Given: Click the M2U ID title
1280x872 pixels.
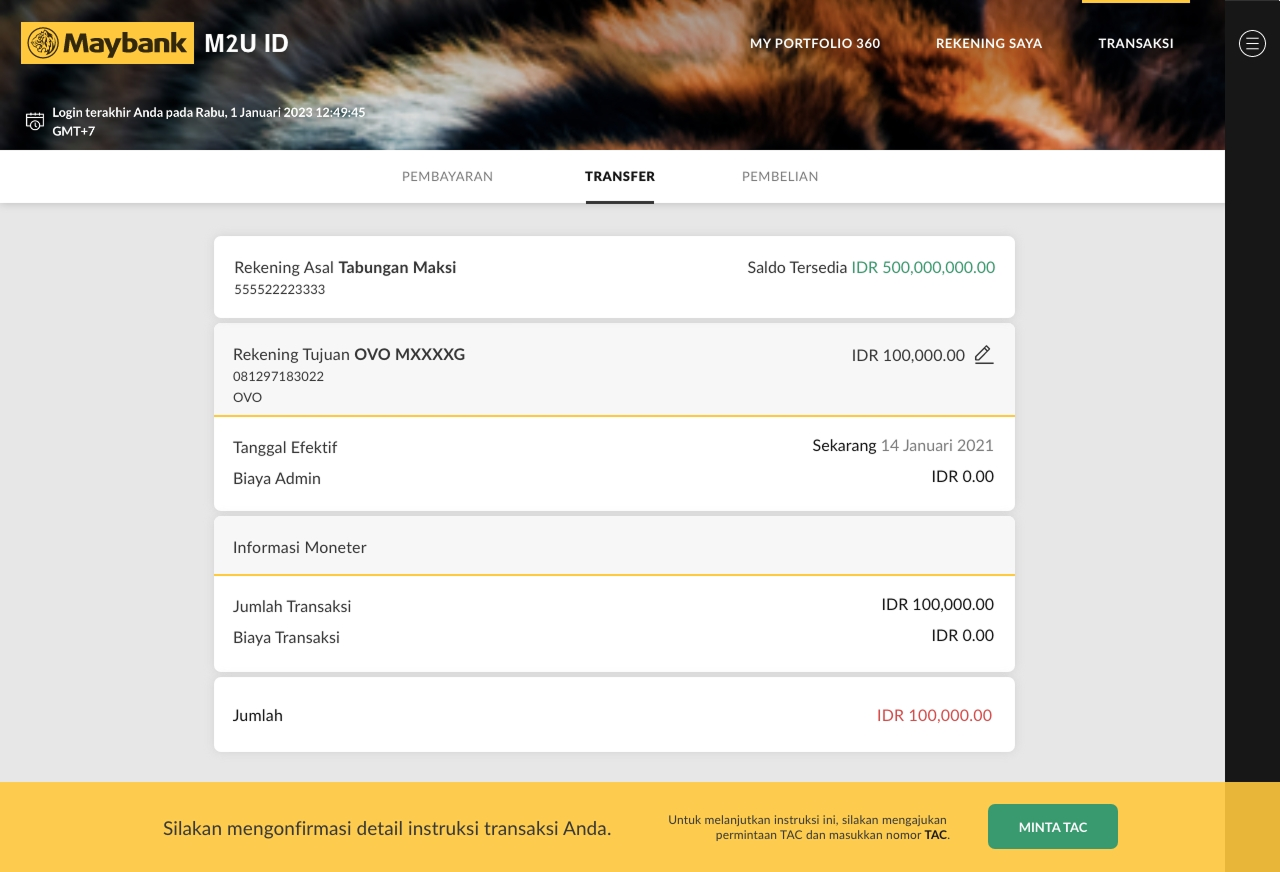Looking at the screenshot, I should click(x=246, y=43).
